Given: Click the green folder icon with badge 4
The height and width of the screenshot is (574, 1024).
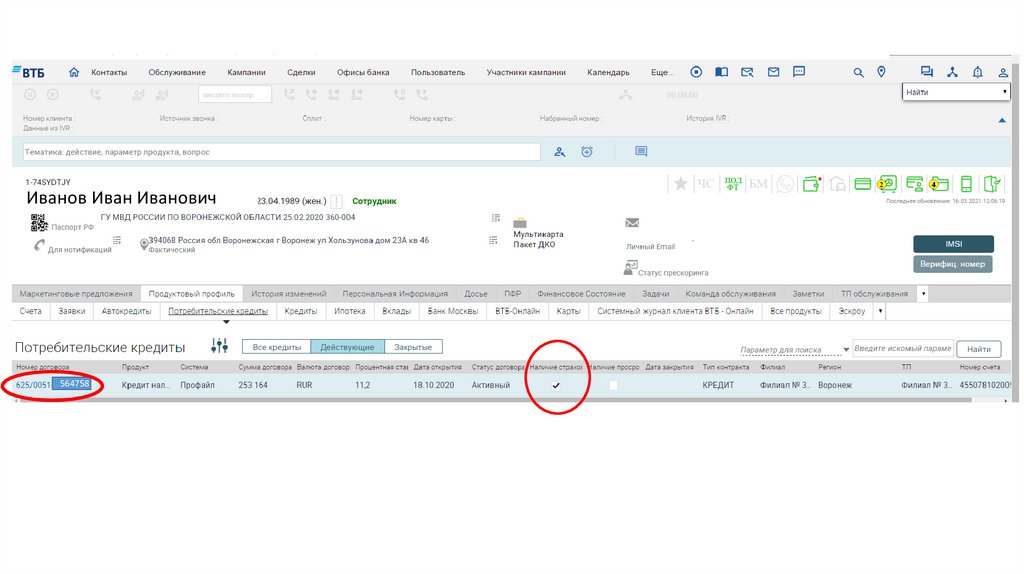Looking at the screenshot, I should (x=939, y=184).
